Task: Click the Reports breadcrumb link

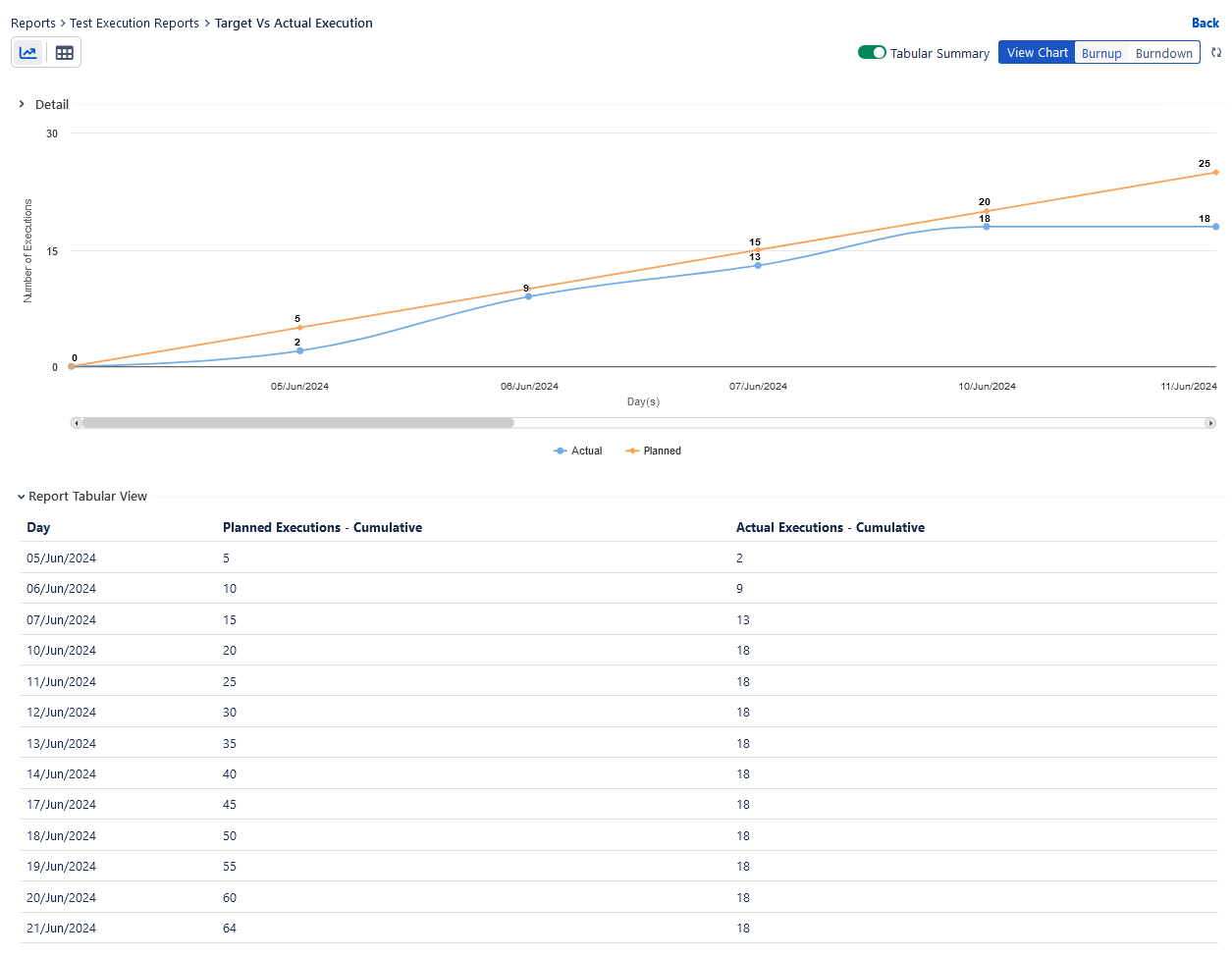Action: [x=33, y=24]
